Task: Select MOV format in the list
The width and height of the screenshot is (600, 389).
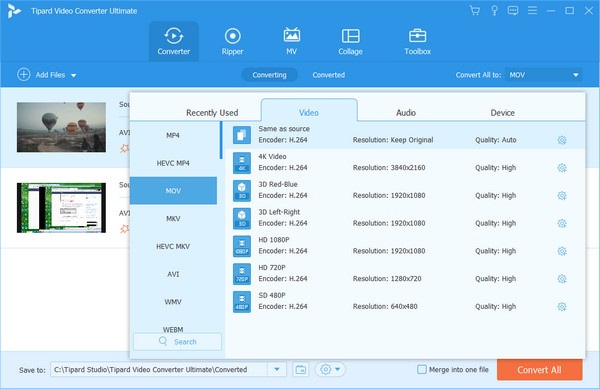Action: coord(173,190)
